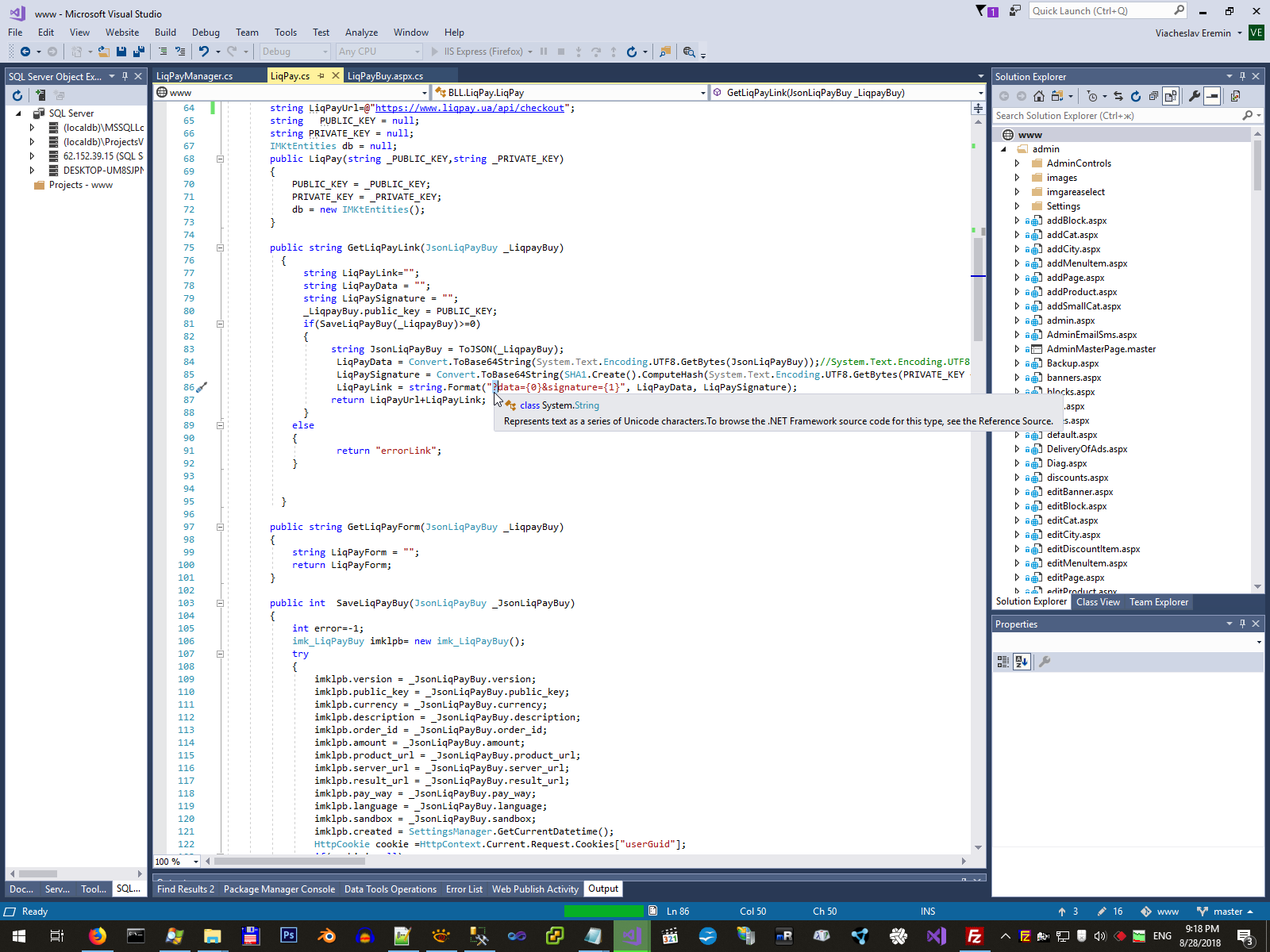Click Save All in the toolbar
The height and width of the screenshot is (952, 1270).
tap(138, 52)
